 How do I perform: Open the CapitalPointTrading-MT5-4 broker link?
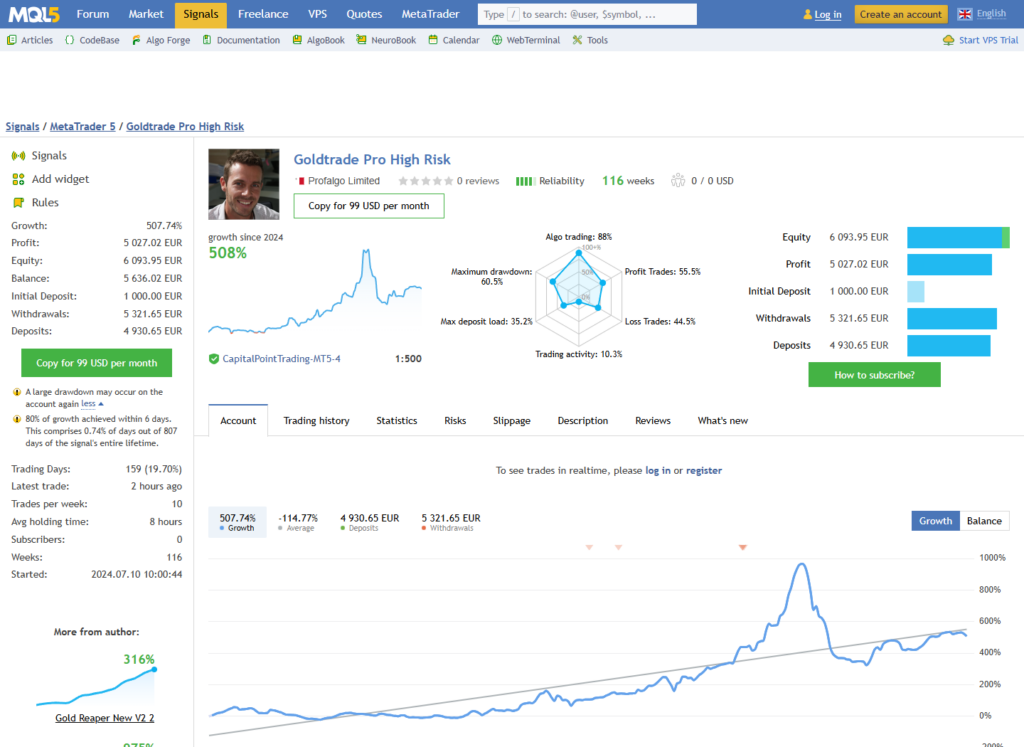pyautogui.click(x=281, y=358)
